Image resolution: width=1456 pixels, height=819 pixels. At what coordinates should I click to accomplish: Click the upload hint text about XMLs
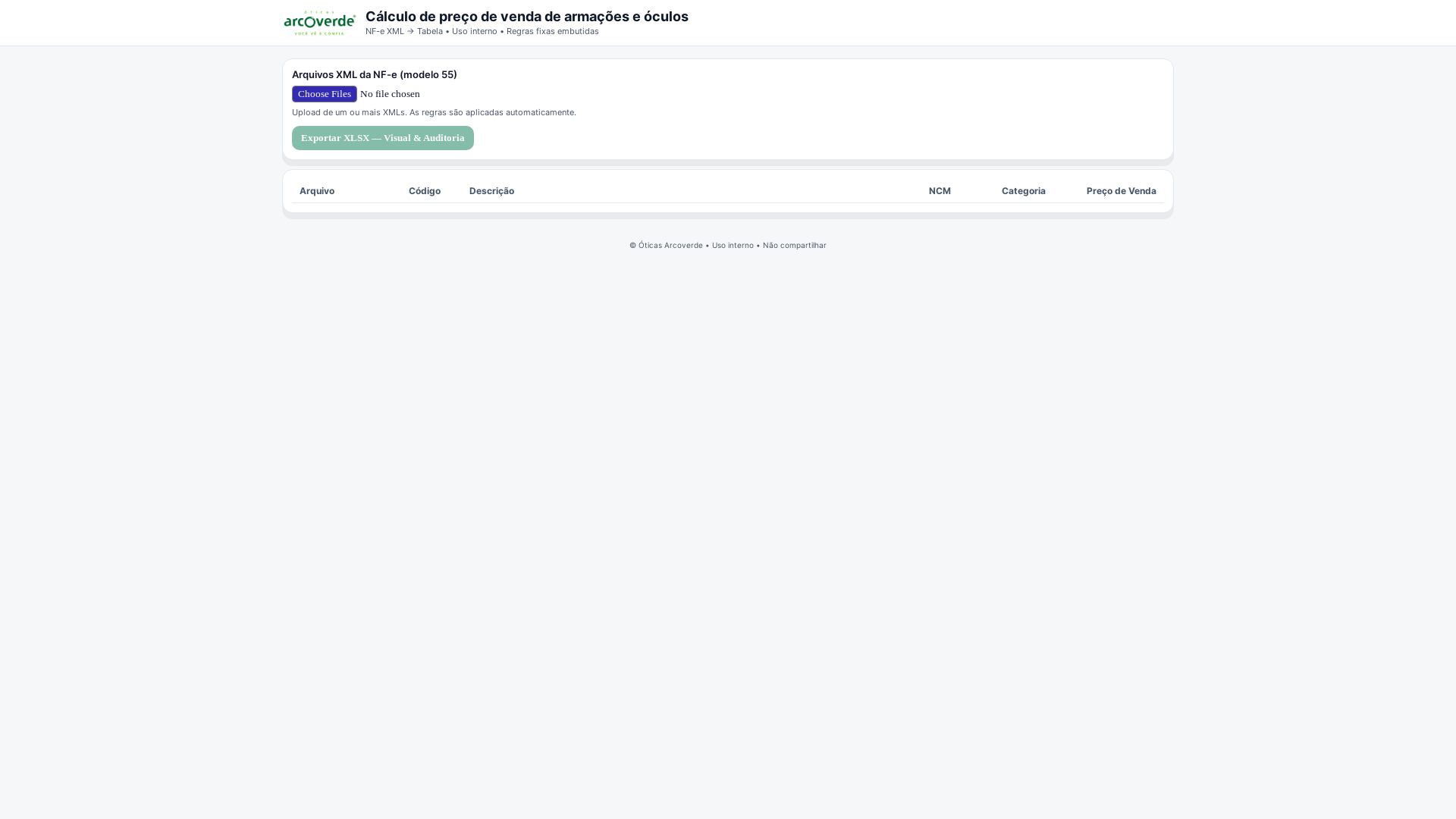434,112
